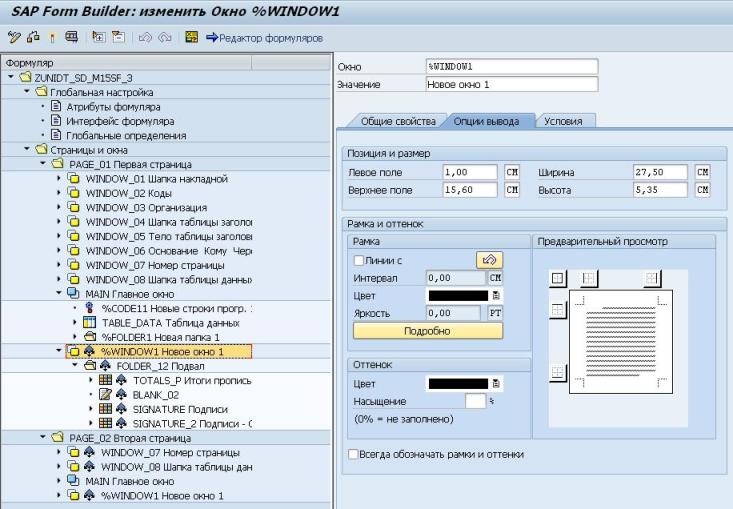Collapse MAIN Главное окно under PAGE_01
The width and height of the screenshot is (733, 509).
tap(59, 293)
